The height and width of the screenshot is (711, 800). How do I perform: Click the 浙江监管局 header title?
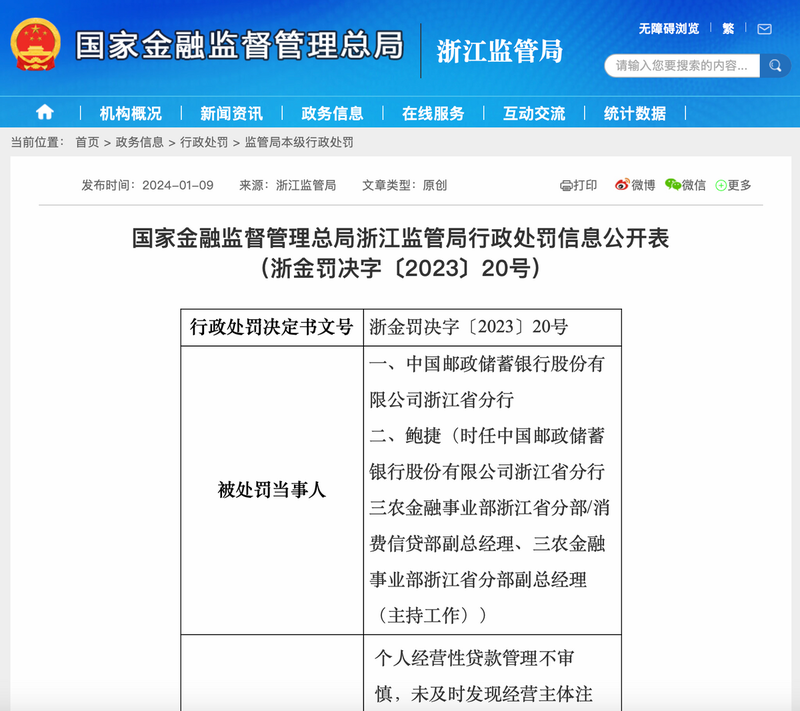(499, 51)
